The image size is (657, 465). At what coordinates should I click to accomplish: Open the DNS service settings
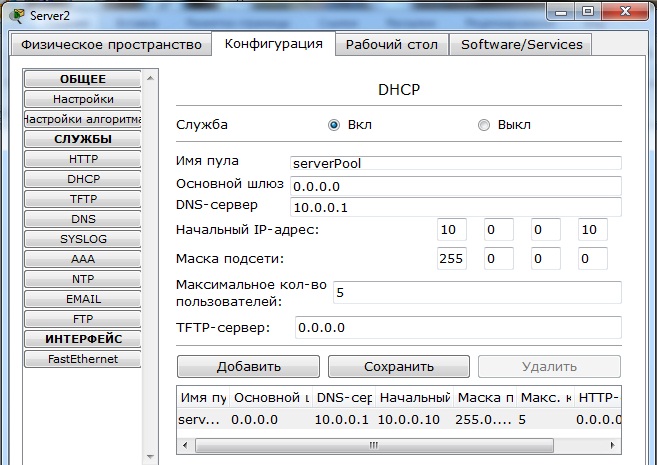[x=83, y=219]
